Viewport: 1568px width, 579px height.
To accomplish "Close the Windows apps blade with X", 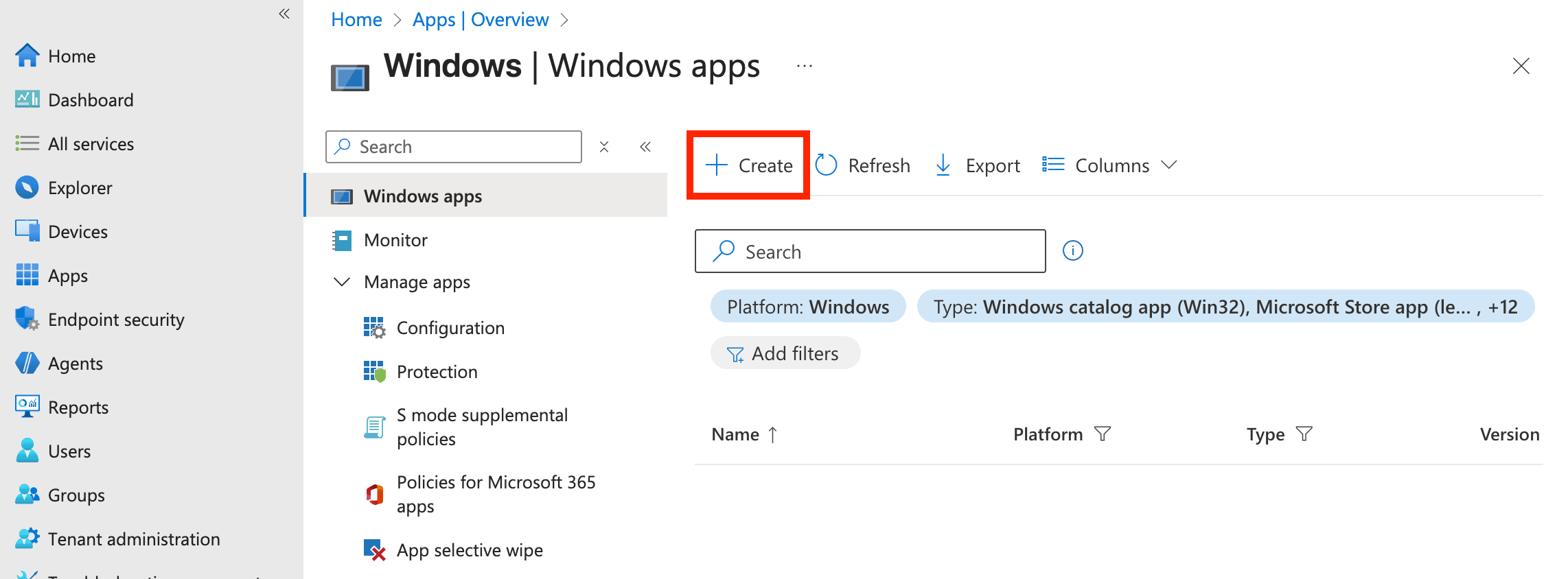I will click(1521, 67).
